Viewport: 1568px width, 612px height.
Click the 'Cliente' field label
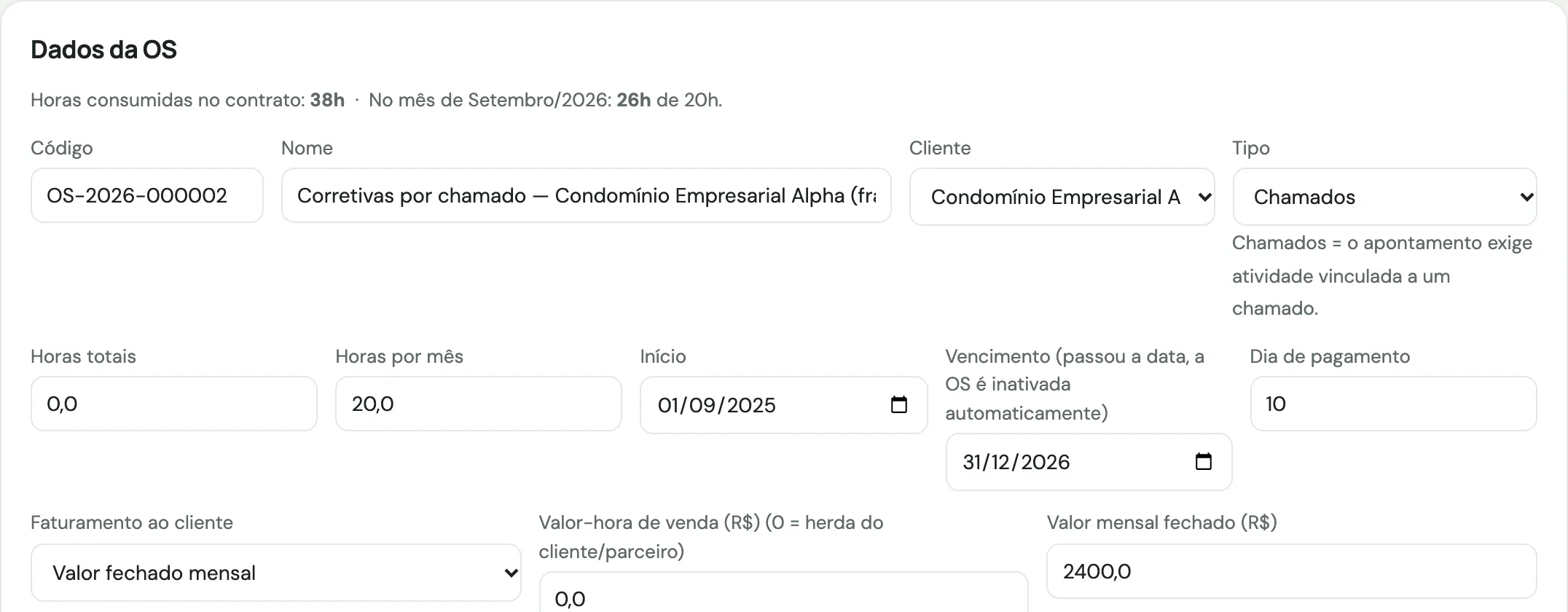[940, 148]
